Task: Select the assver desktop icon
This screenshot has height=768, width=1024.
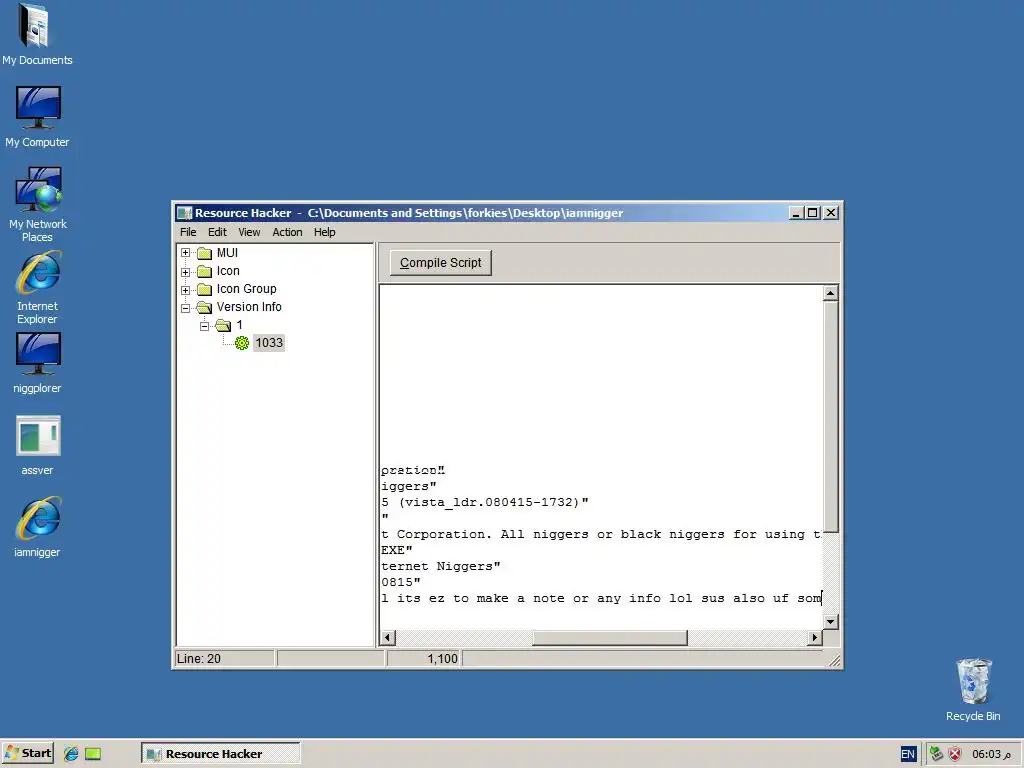Action: tap(37, 445)
